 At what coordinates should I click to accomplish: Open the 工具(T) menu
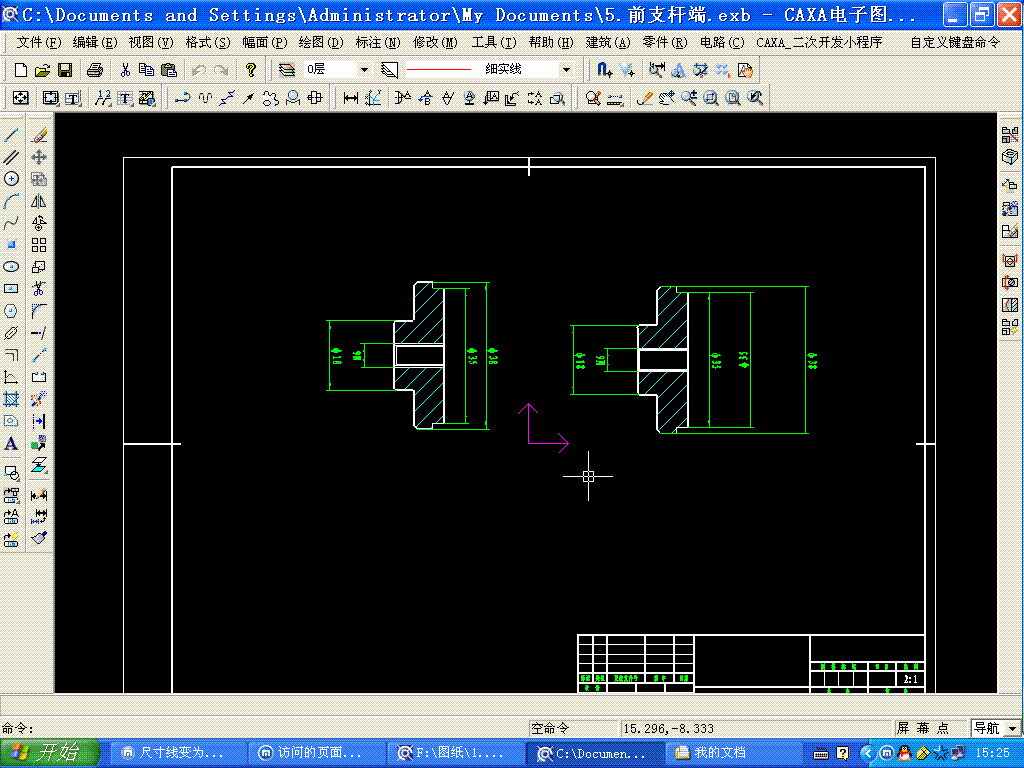[x=494, y=42]
